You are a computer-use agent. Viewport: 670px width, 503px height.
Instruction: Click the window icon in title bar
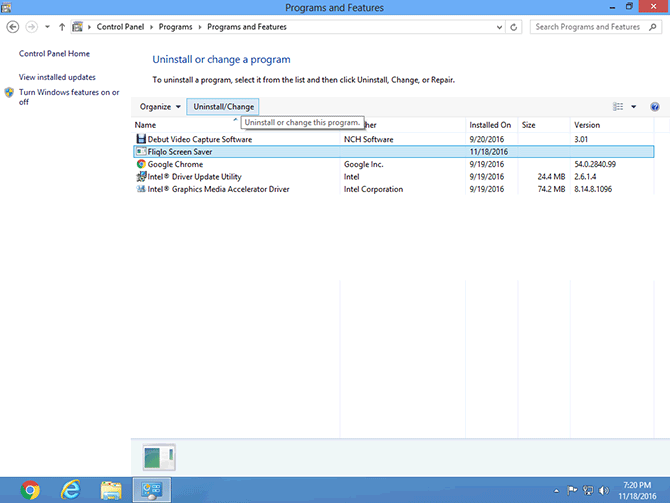click(6, 7)
